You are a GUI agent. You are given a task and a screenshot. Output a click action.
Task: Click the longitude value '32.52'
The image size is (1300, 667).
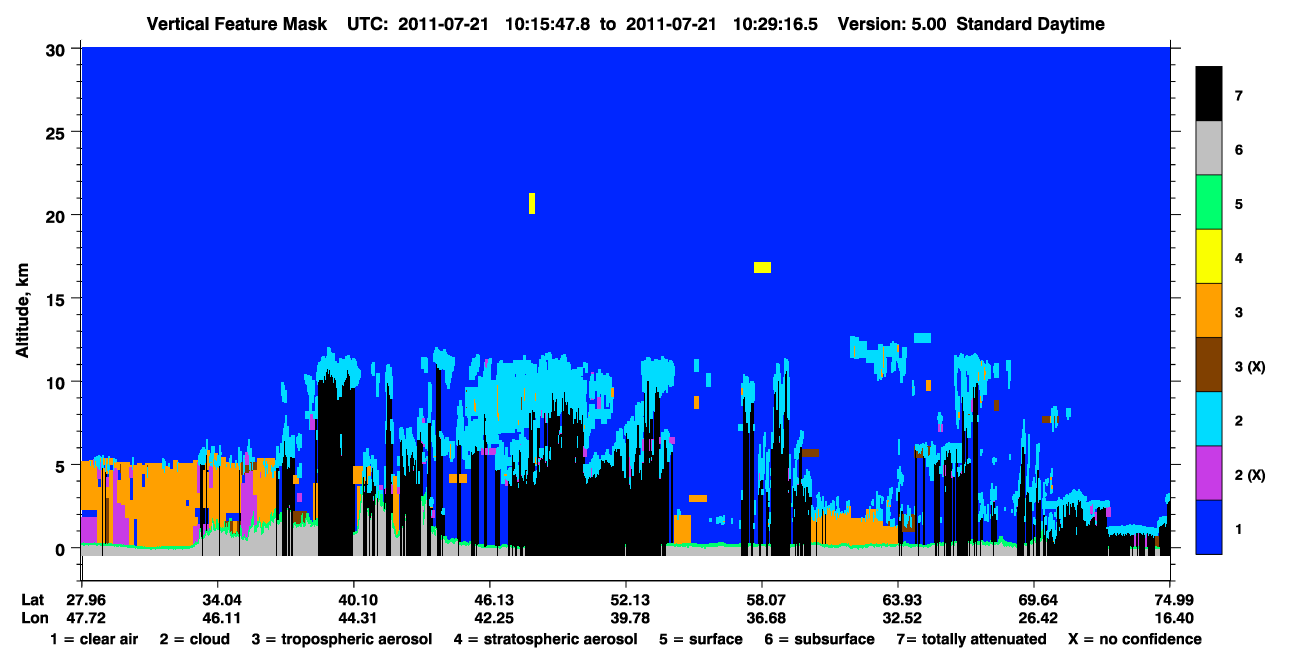pos(901,617)
